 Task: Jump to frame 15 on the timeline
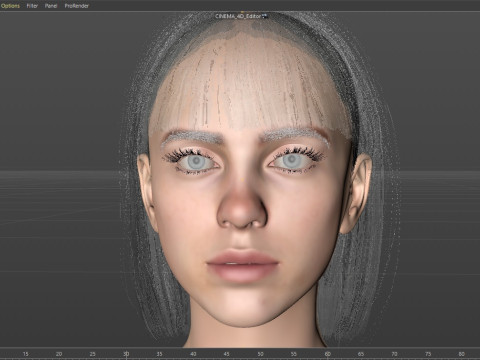25,354
